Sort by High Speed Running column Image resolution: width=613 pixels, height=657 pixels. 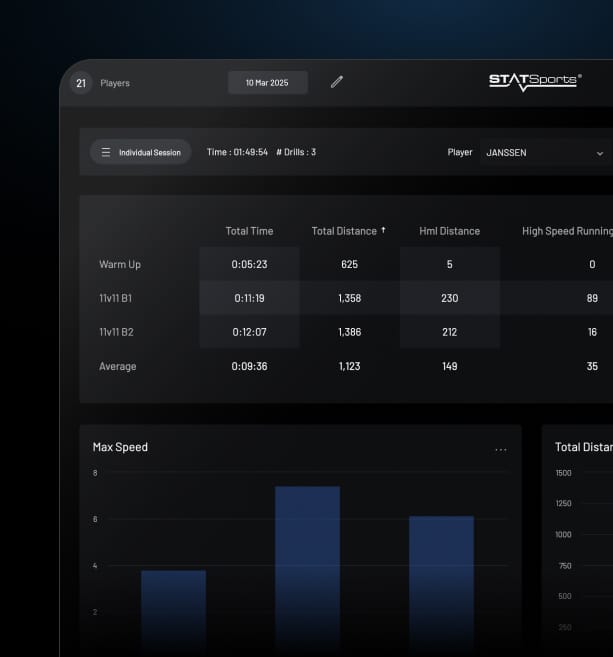(567, 231)
